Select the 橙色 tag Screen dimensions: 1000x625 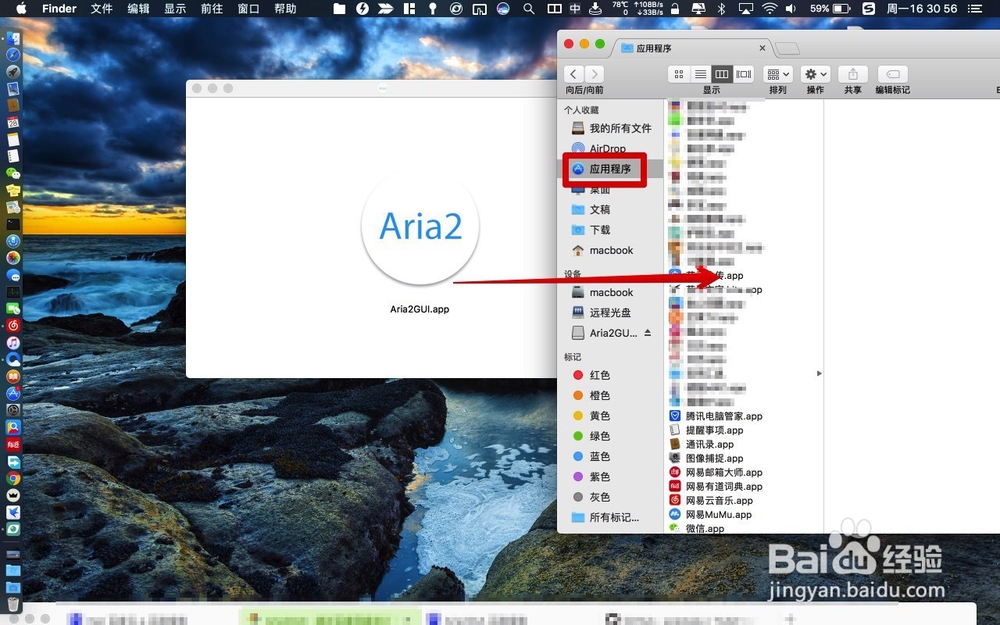pyautogui.click(x=599, y=395)
